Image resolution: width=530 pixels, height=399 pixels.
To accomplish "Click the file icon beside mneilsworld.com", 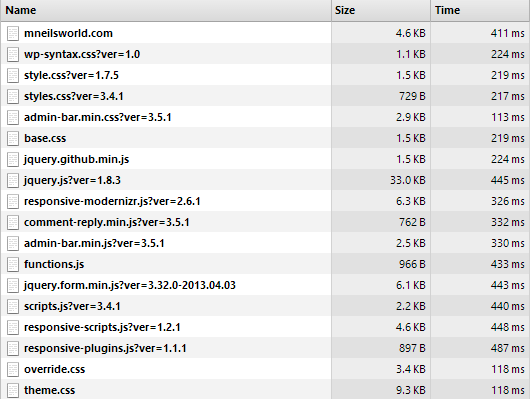I will click(x=13, y=33).
